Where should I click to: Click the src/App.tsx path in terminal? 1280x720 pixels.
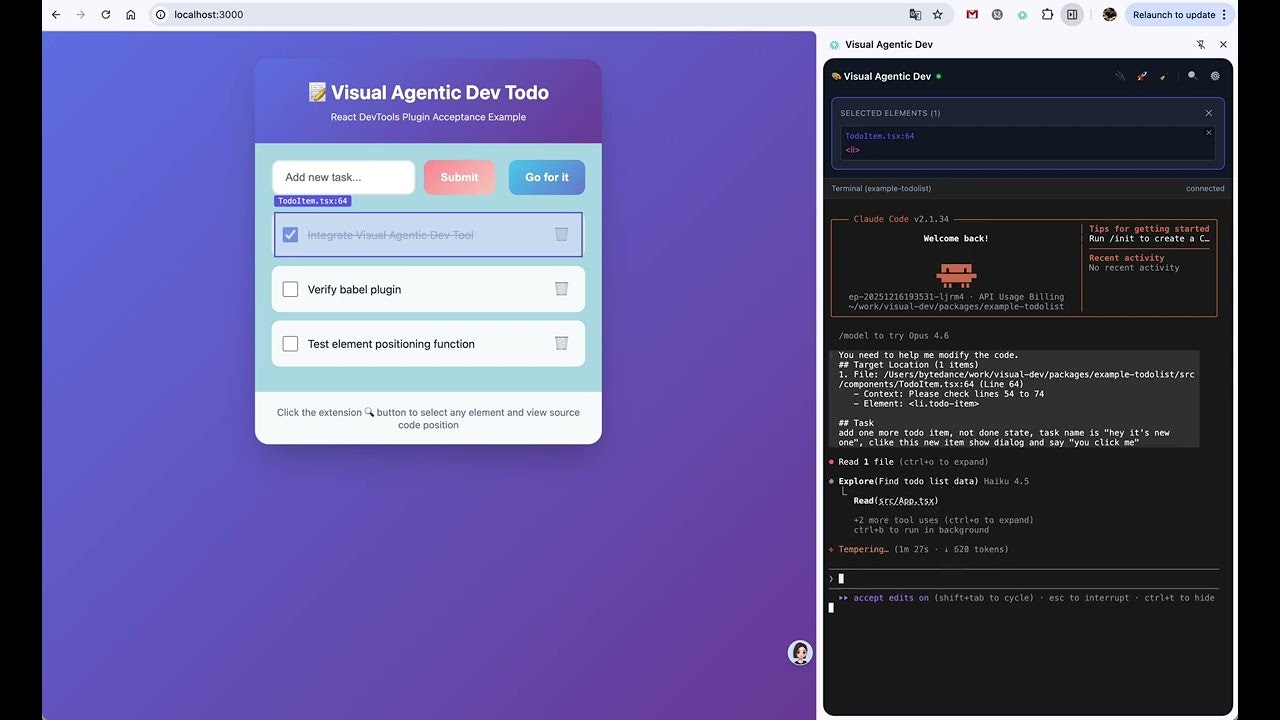[x=908, y=501]
